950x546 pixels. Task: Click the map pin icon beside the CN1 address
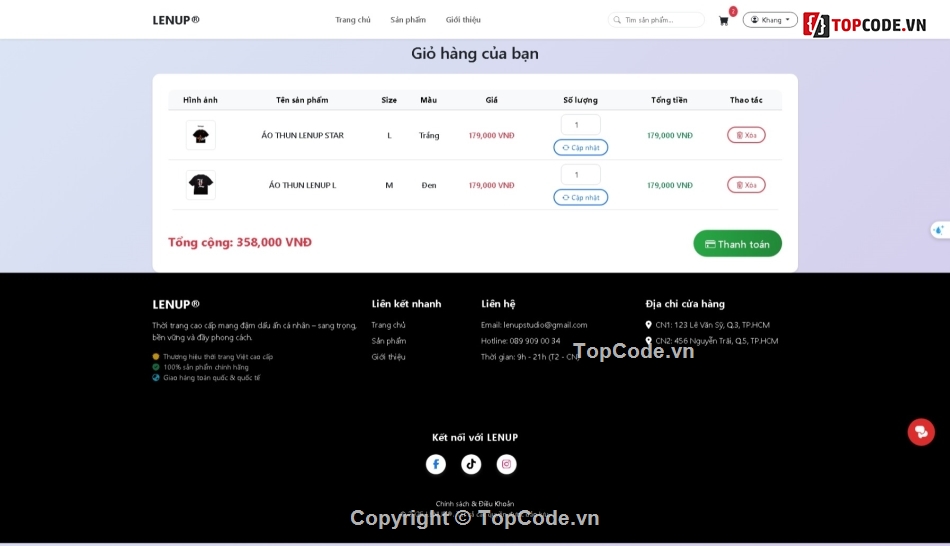[648, 325]
